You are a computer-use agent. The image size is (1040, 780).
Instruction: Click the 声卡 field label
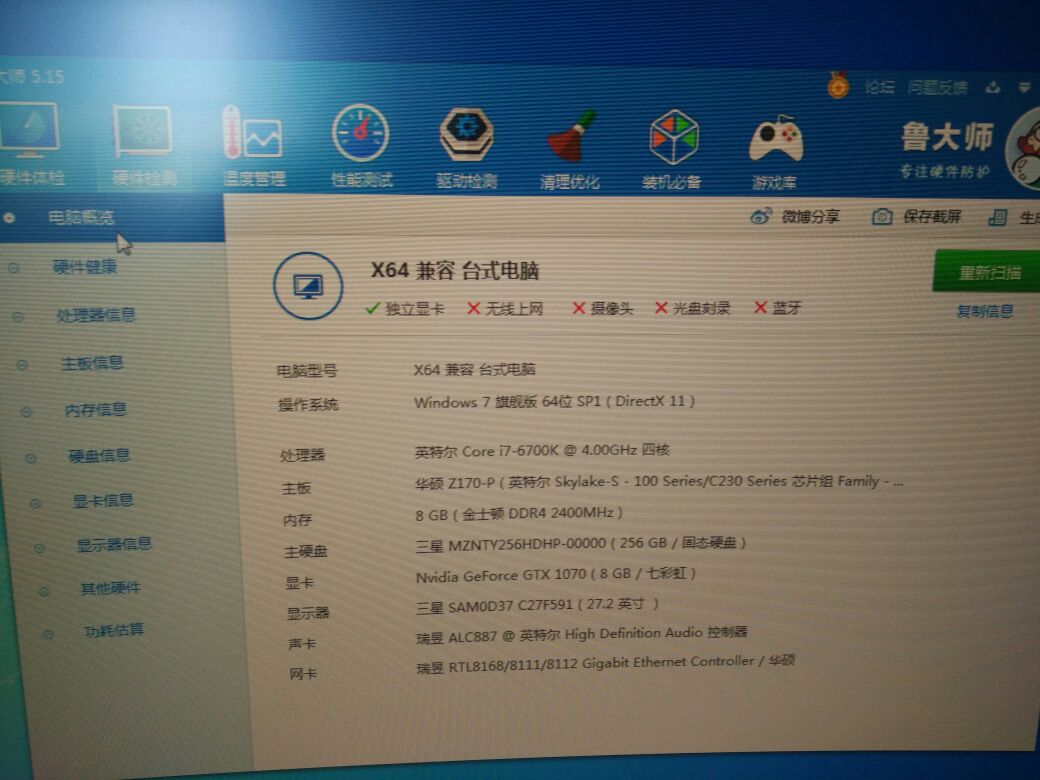302,643
